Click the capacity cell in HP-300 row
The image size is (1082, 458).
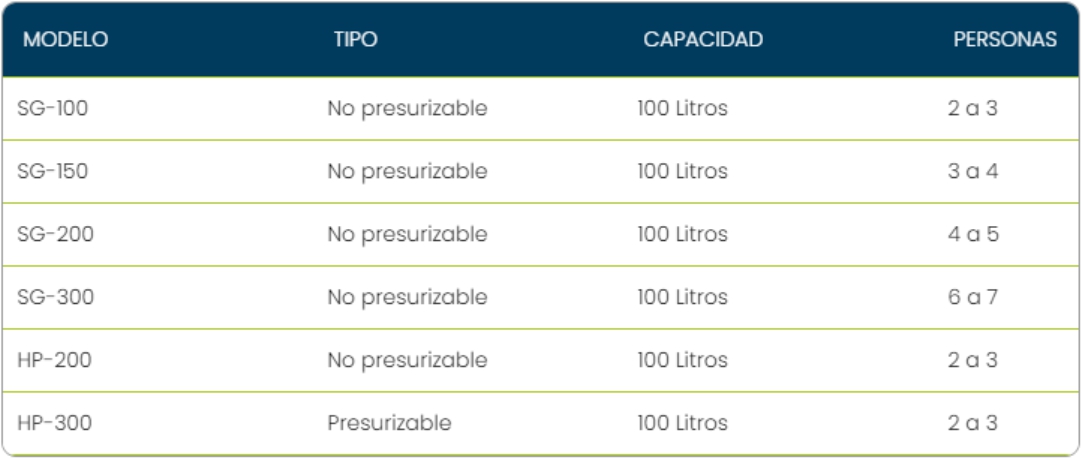click(682, 423)
